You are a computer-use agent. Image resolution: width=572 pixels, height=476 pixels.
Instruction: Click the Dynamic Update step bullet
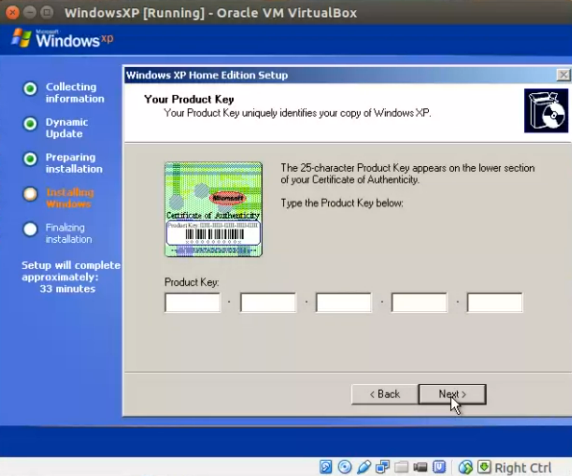pyautogui.click(x=30, y=124)
